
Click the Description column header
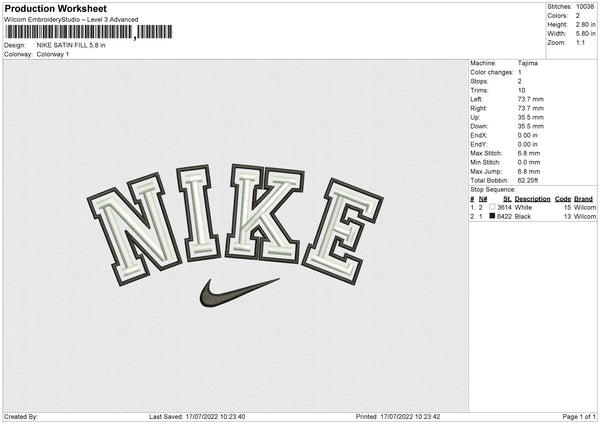click(532, 199)
